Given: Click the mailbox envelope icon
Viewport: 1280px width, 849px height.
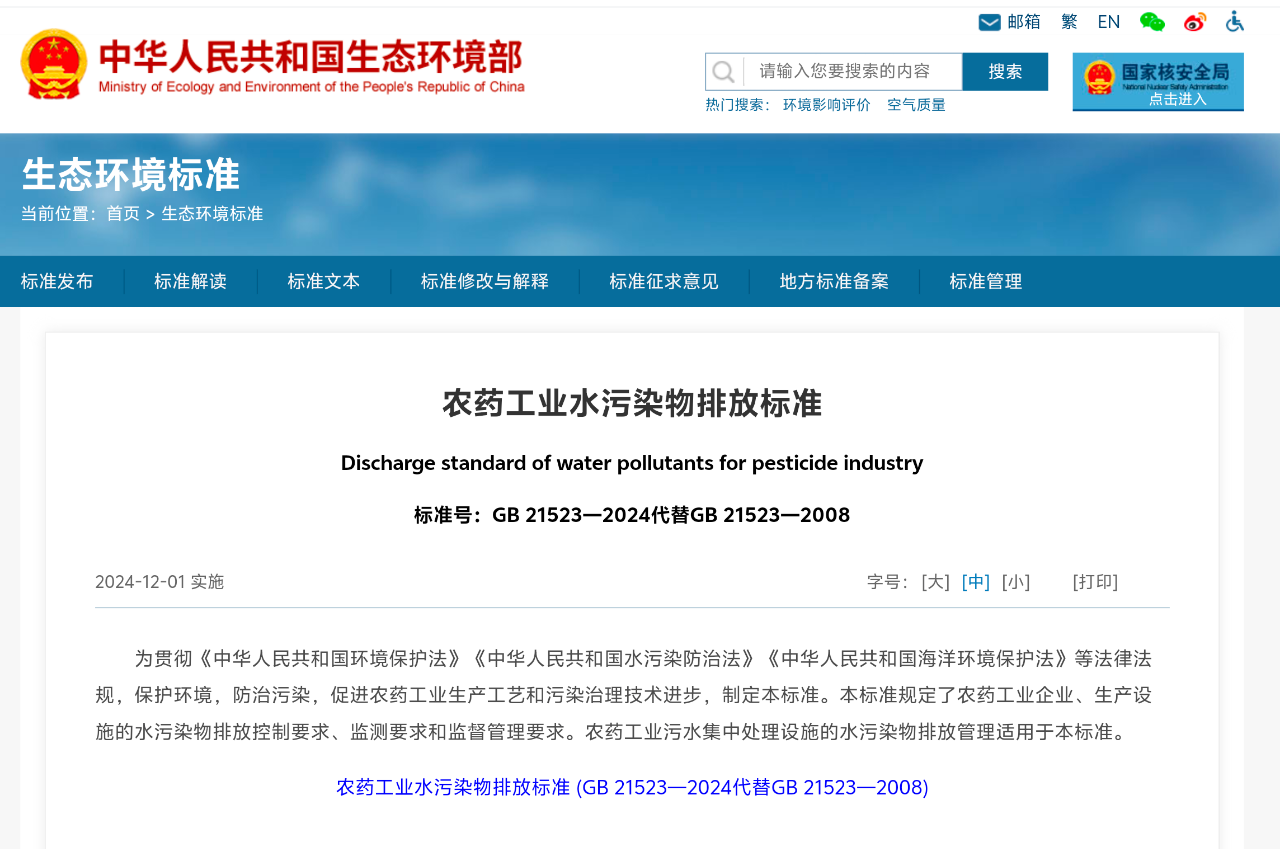Looking at the screenshot, I should pyautogui.click(x=989, y=22).
